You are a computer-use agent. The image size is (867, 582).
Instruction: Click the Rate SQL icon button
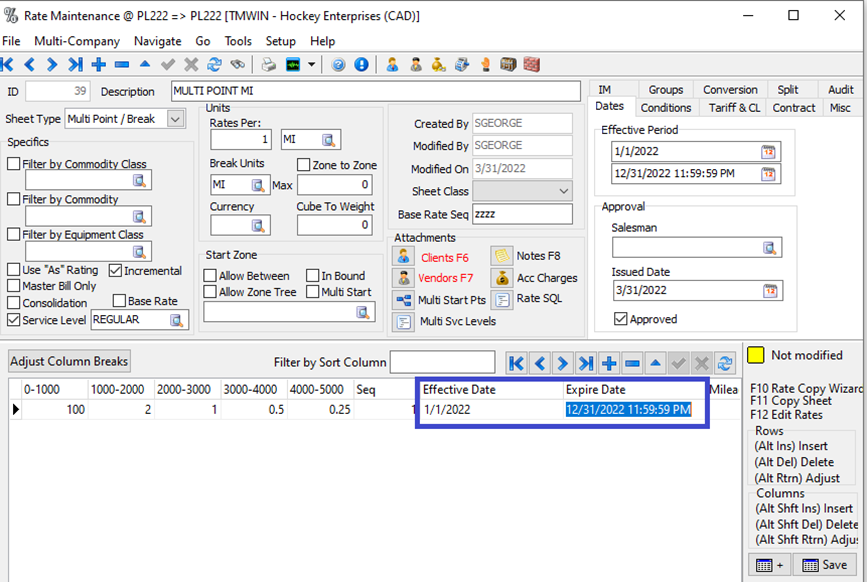(501, 299)
